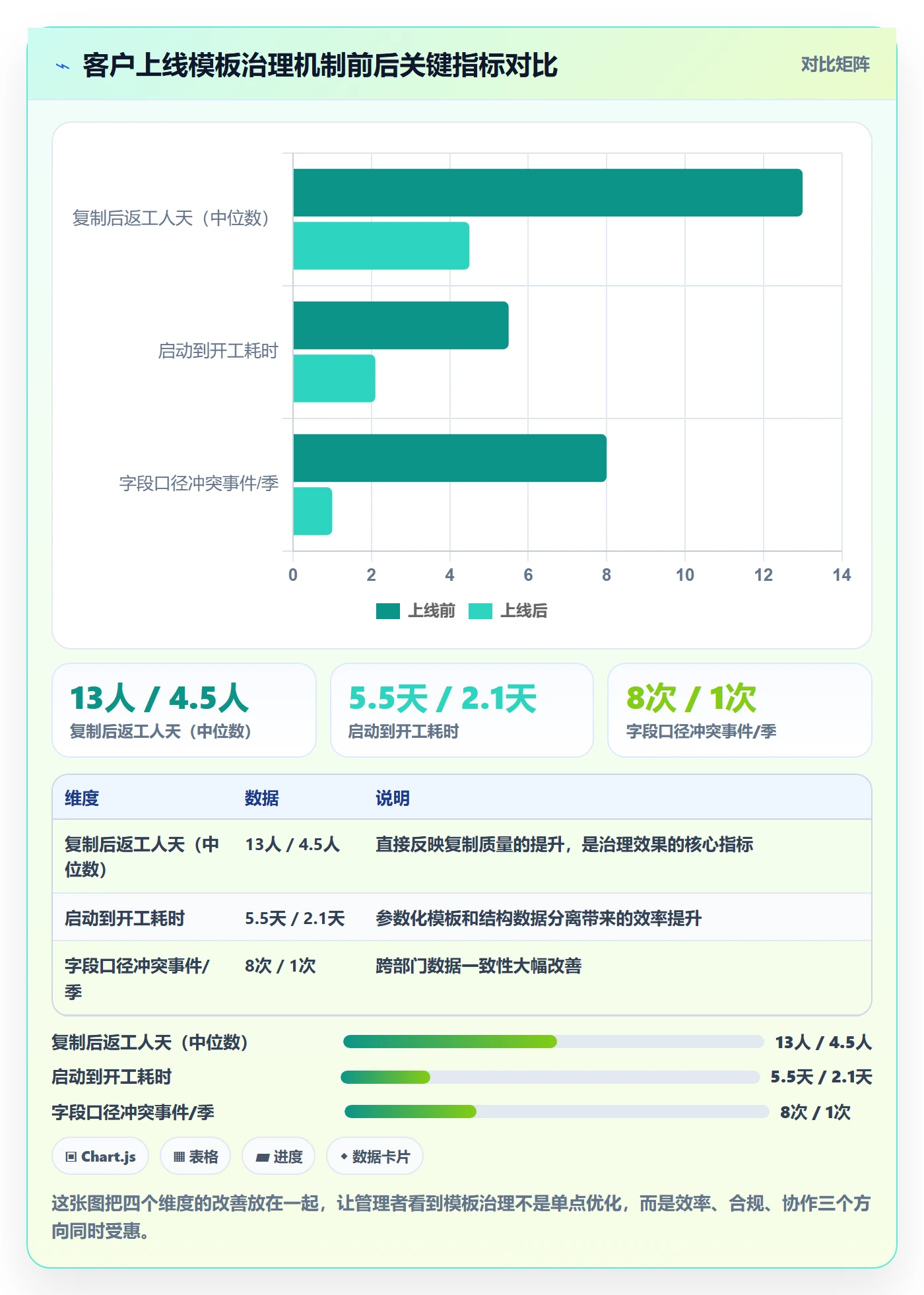Click the 数据 column header
The image size is (924, 1295).
[262, 798]
